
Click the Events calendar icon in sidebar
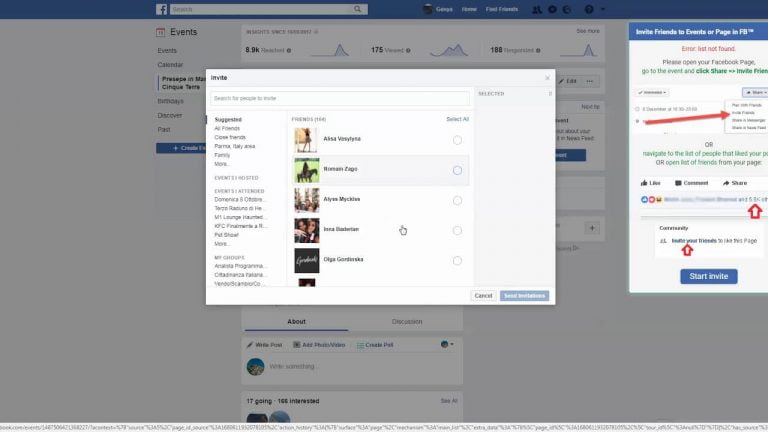coord(160,32)
